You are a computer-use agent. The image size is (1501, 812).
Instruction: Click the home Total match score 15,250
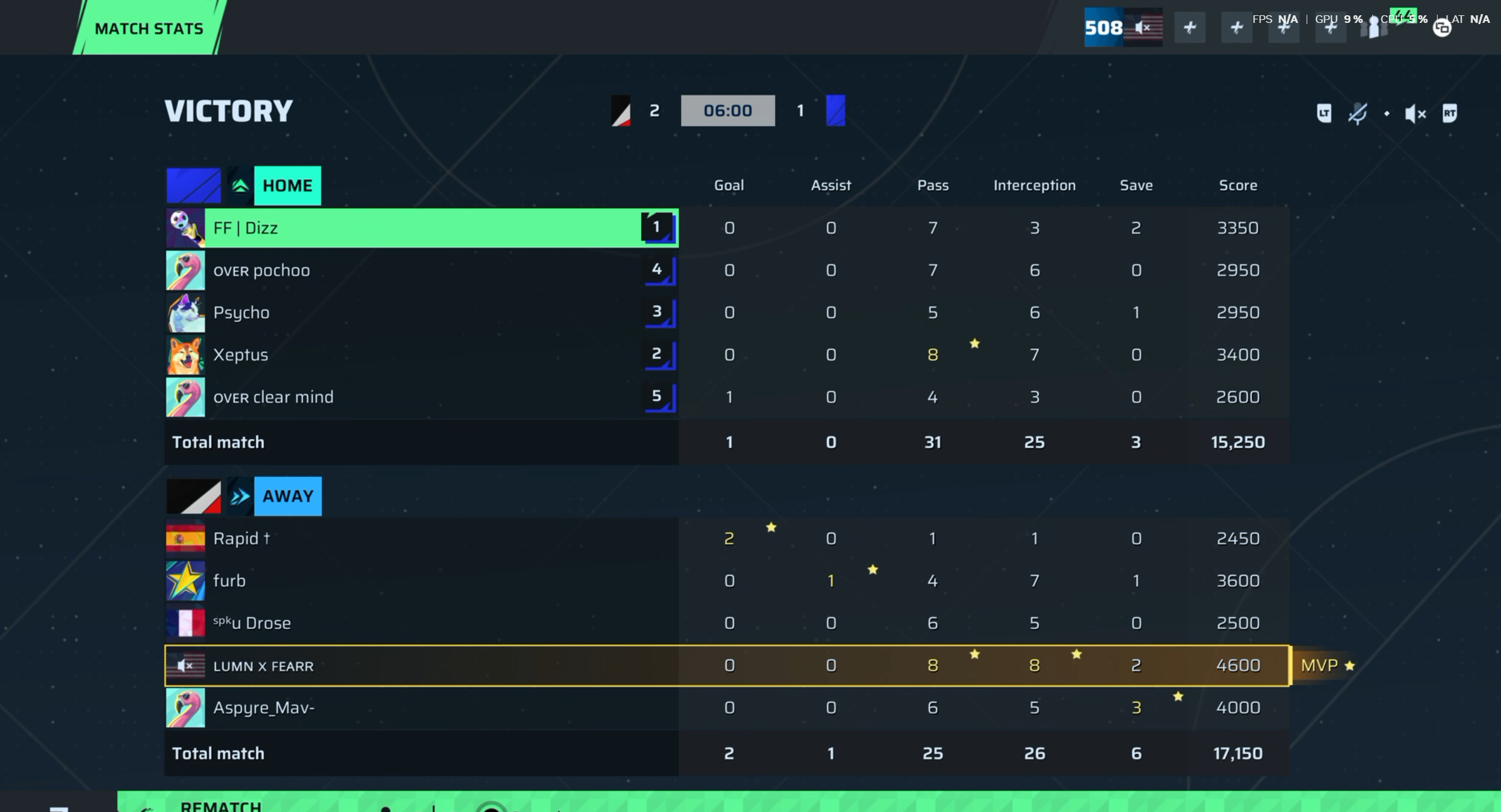[x=1238, y=442]
